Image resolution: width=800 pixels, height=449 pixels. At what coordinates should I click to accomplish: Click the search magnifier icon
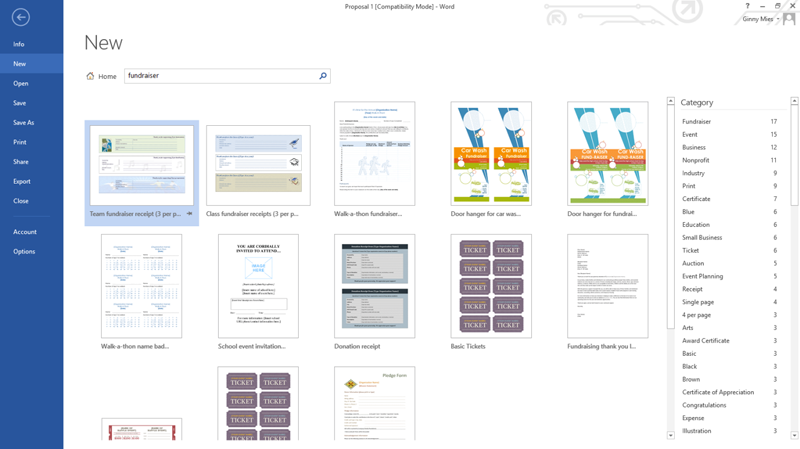(x=323, y=76)
